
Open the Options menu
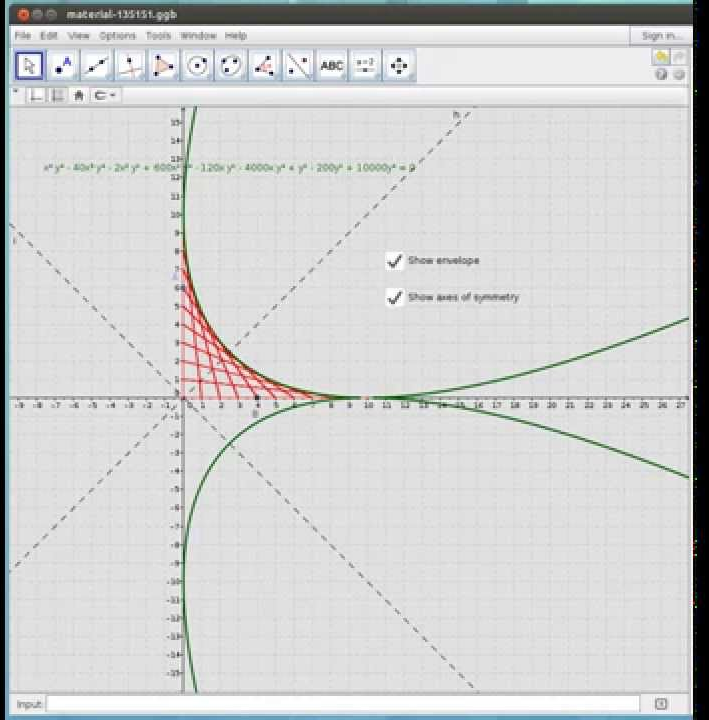pyautogui.click(x=118, y=35)
